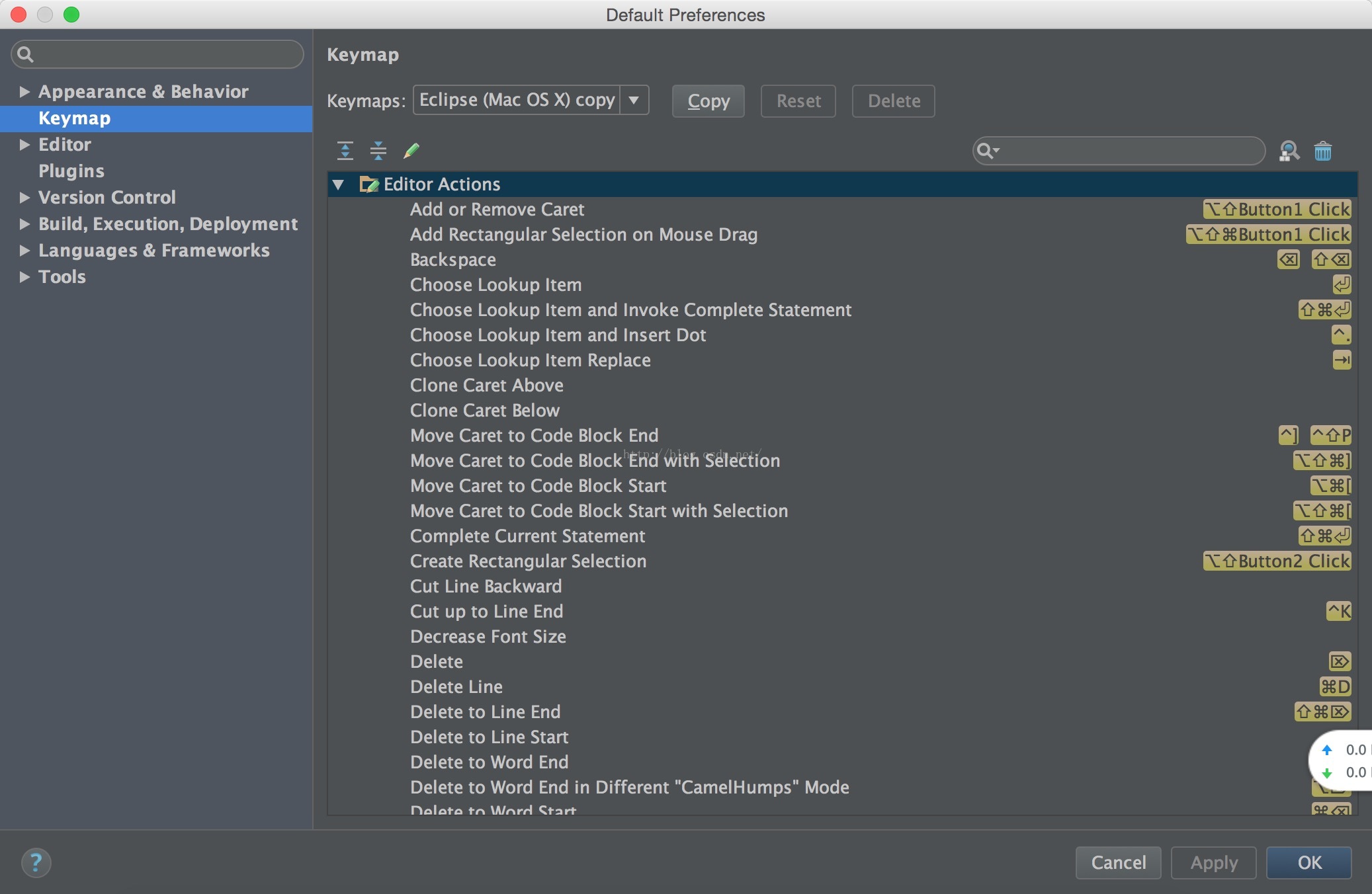The image size is (1372, 894).
Task: Expand the Appearance & Behavior section
Action: pyautogui.click(x=24, y=91)
